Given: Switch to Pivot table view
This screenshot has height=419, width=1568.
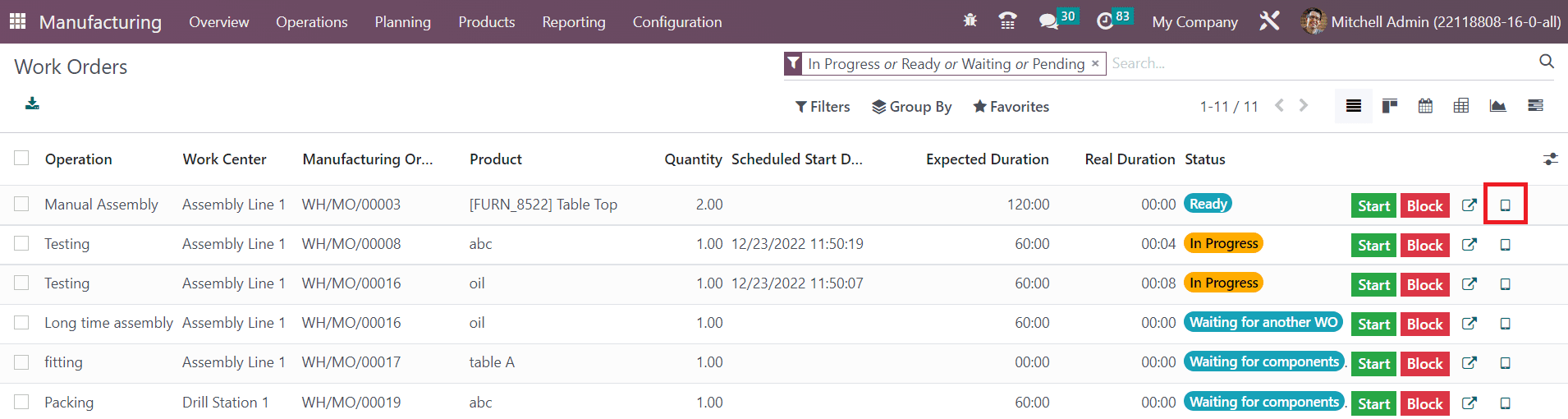Looking at the screenshot, I should 1461,106.
